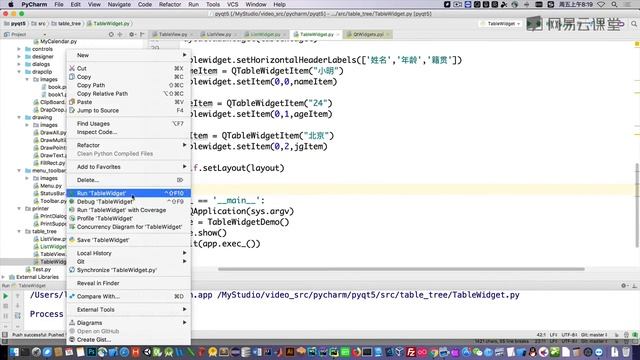The width and height of the screenshot is (640, 360).
Task: Click the Run panel settings gear
Action: tap(624, 286)
